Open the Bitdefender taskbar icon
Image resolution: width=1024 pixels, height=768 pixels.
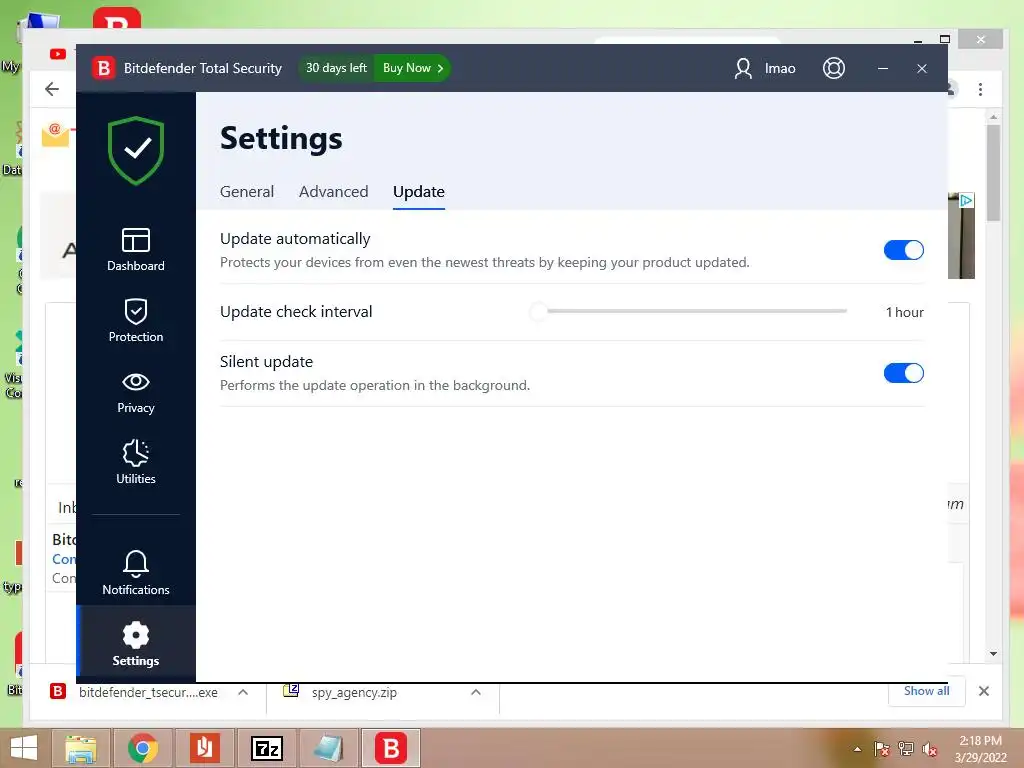[x=391, y=748]
